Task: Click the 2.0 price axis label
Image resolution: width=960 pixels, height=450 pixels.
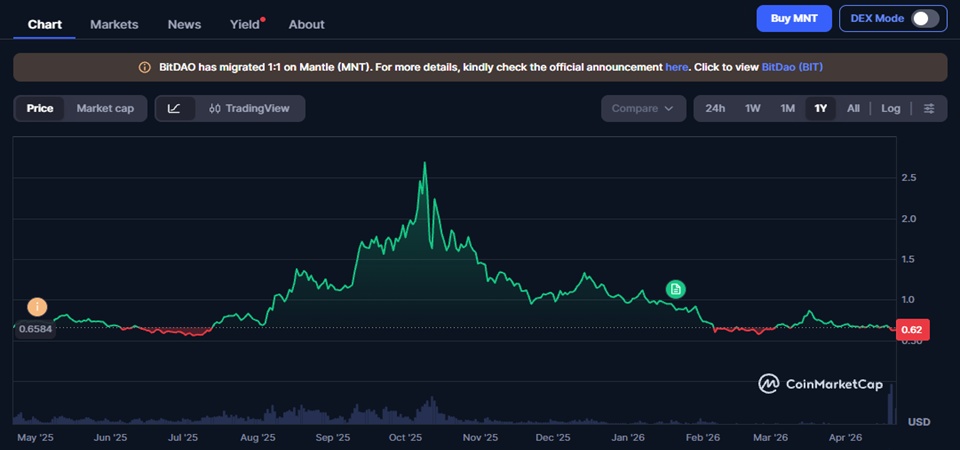Action: click(909, 219)
